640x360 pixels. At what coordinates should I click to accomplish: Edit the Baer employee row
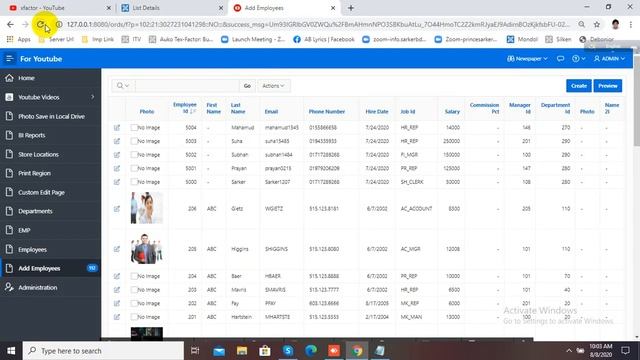pos(117,276)
